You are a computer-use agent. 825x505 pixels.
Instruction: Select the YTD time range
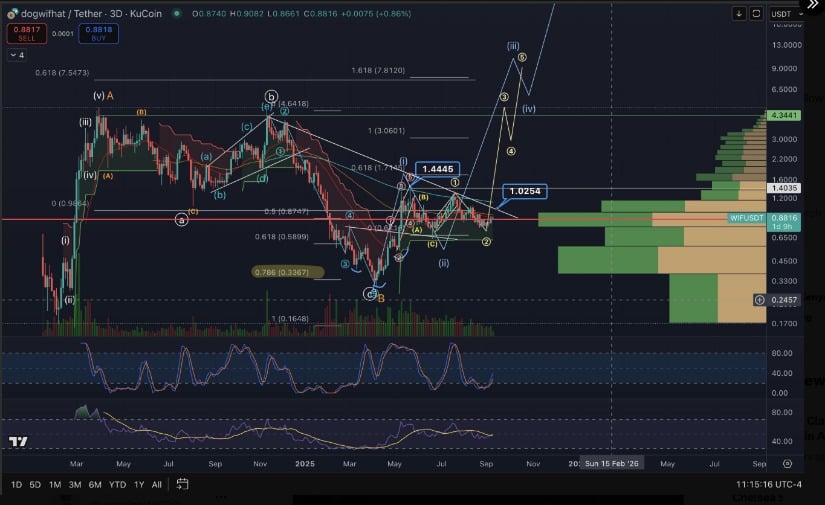pos(117,484)
